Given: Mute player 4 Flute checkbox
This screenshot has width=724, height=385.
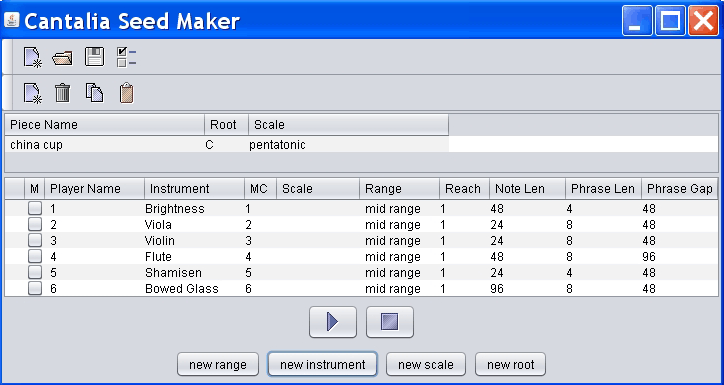Looking at the screenshot, I should tap(35, 257).
